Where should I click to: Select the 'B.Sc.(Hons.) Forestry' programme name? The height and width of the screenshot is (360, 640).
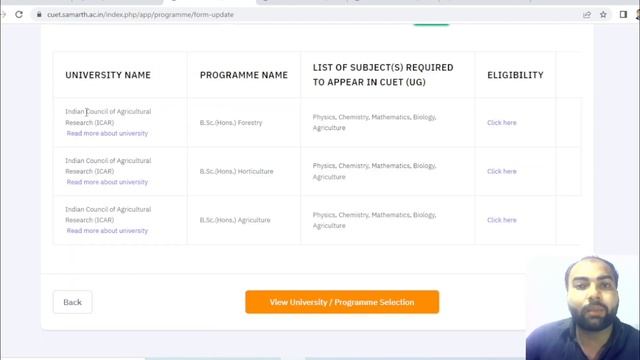(x=231, y=122)
